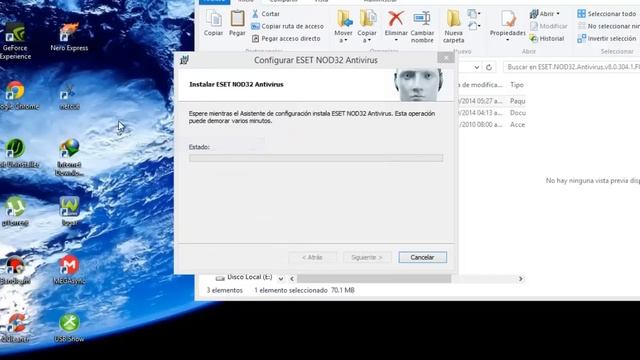This screenshot has width=640, height=360.
Task: Open Google Chrome desktop shortcut
Action: 16,96
